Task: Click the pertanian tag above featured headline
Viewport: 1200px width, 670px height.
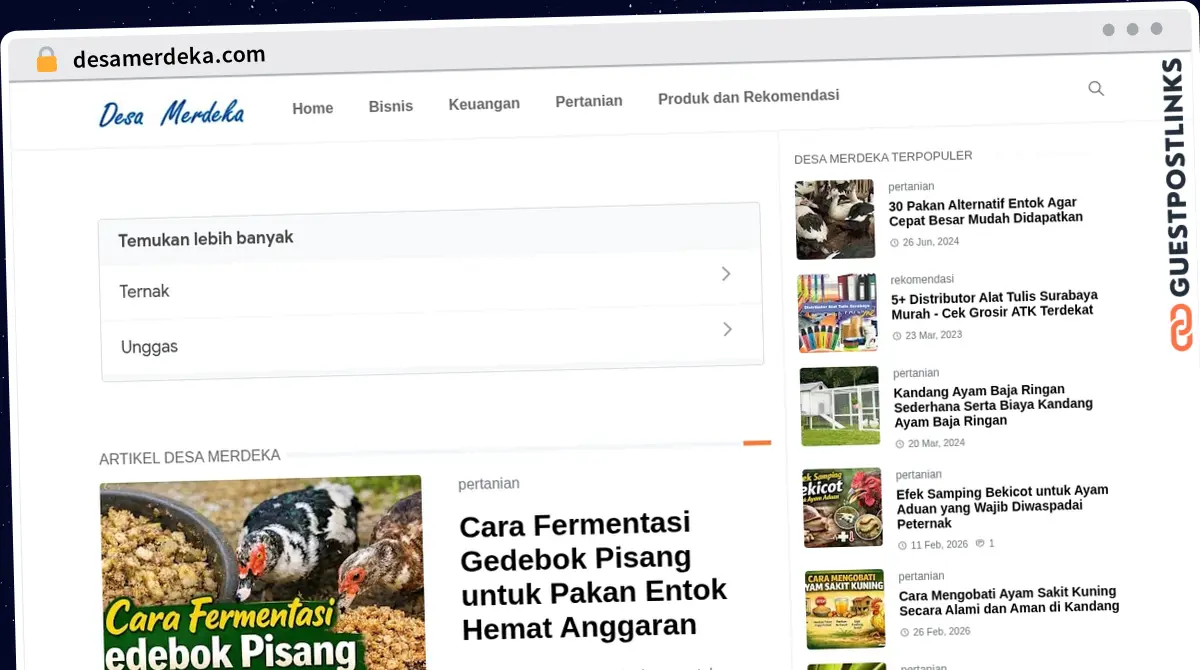Action: pyautogui.click(x=489, y=483)
